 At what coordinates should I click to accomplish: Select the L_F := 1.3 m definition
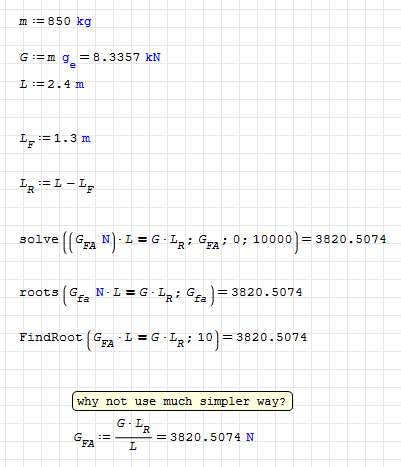pyautogui.click(x=55, y=140)
